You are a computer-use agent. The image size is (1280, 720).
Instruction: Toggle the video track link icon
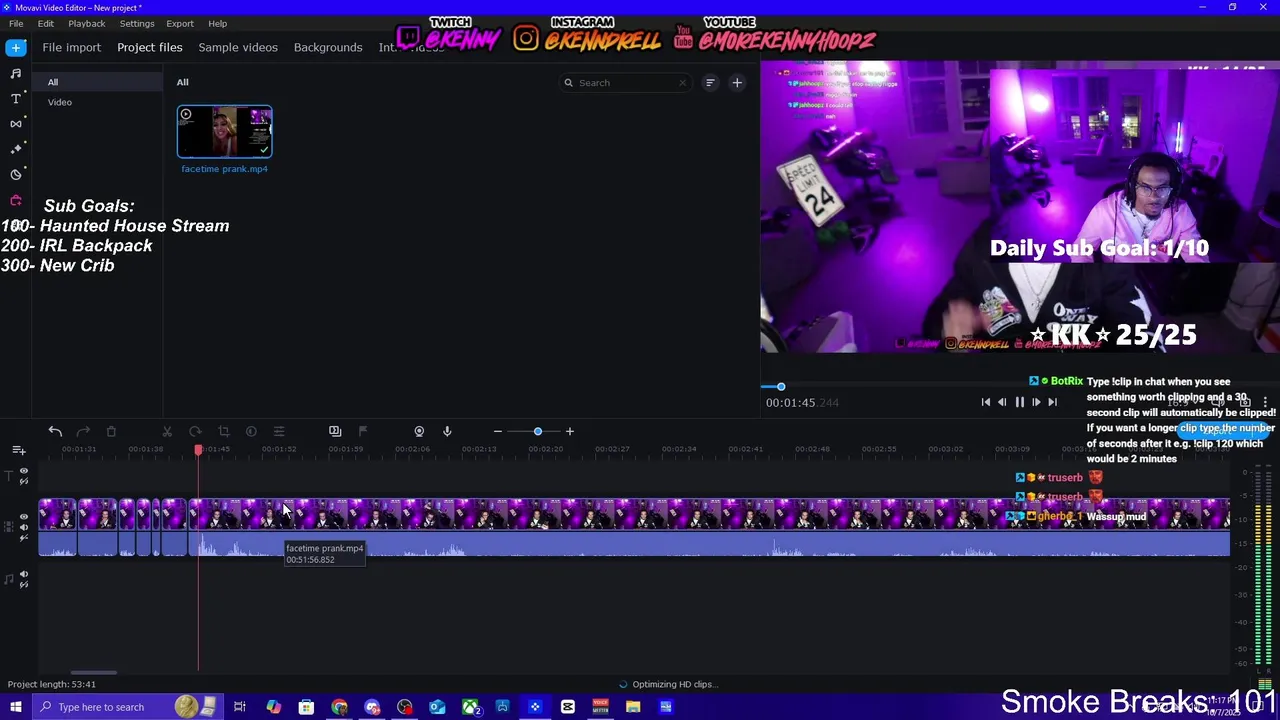click(x=24, y=537)
